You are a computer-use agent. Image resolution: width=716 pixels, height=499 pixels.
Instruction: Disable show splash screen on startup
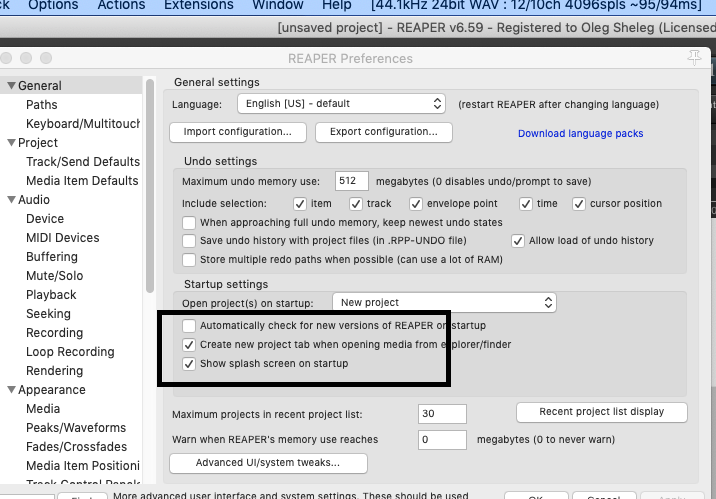189,364
